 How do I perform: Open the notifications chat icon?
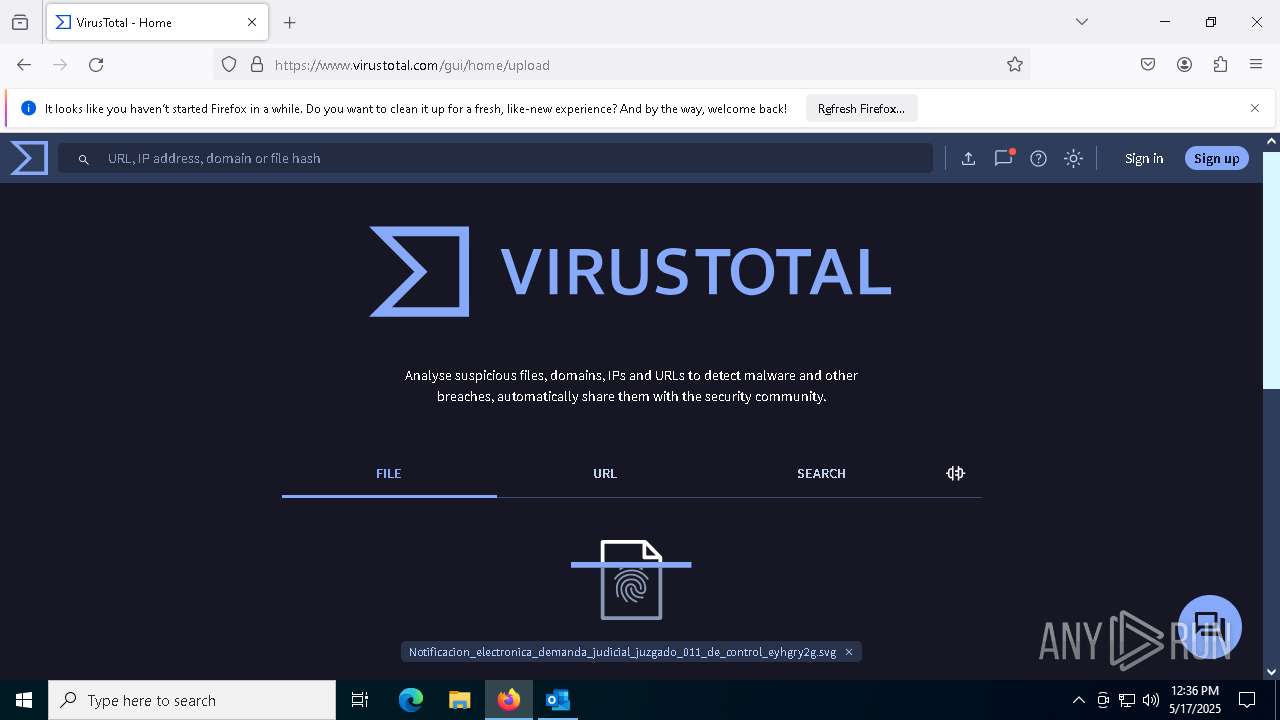(x=1003, y=158)
